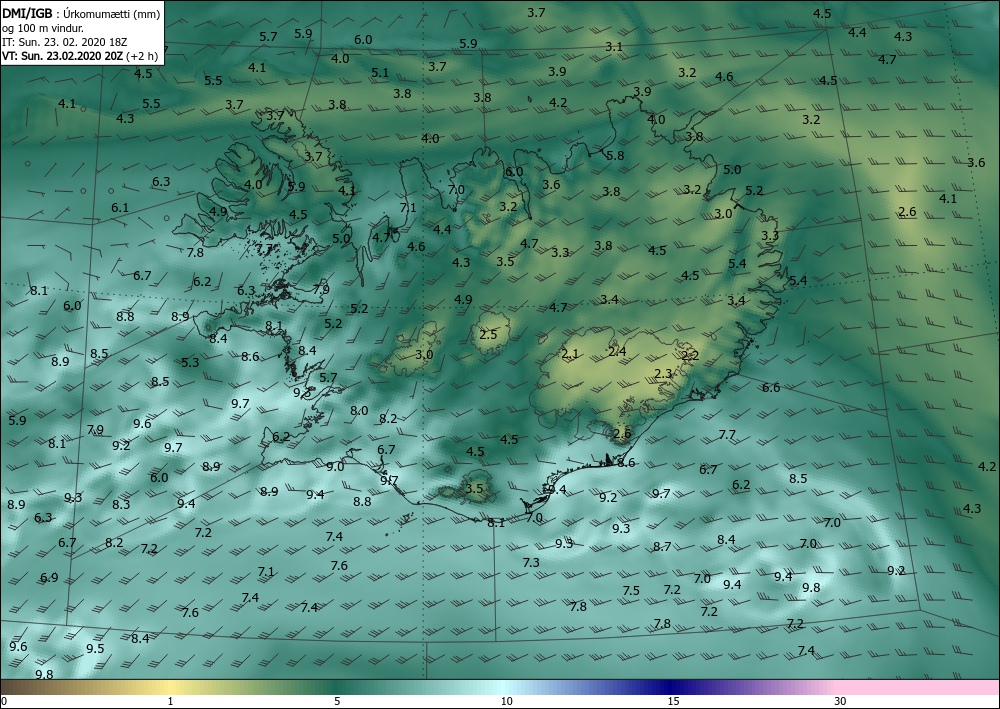Viewport: 1000px width, 709px height.
Task: Click the 2.5 value on the glacier
Action: pos(488,335)
